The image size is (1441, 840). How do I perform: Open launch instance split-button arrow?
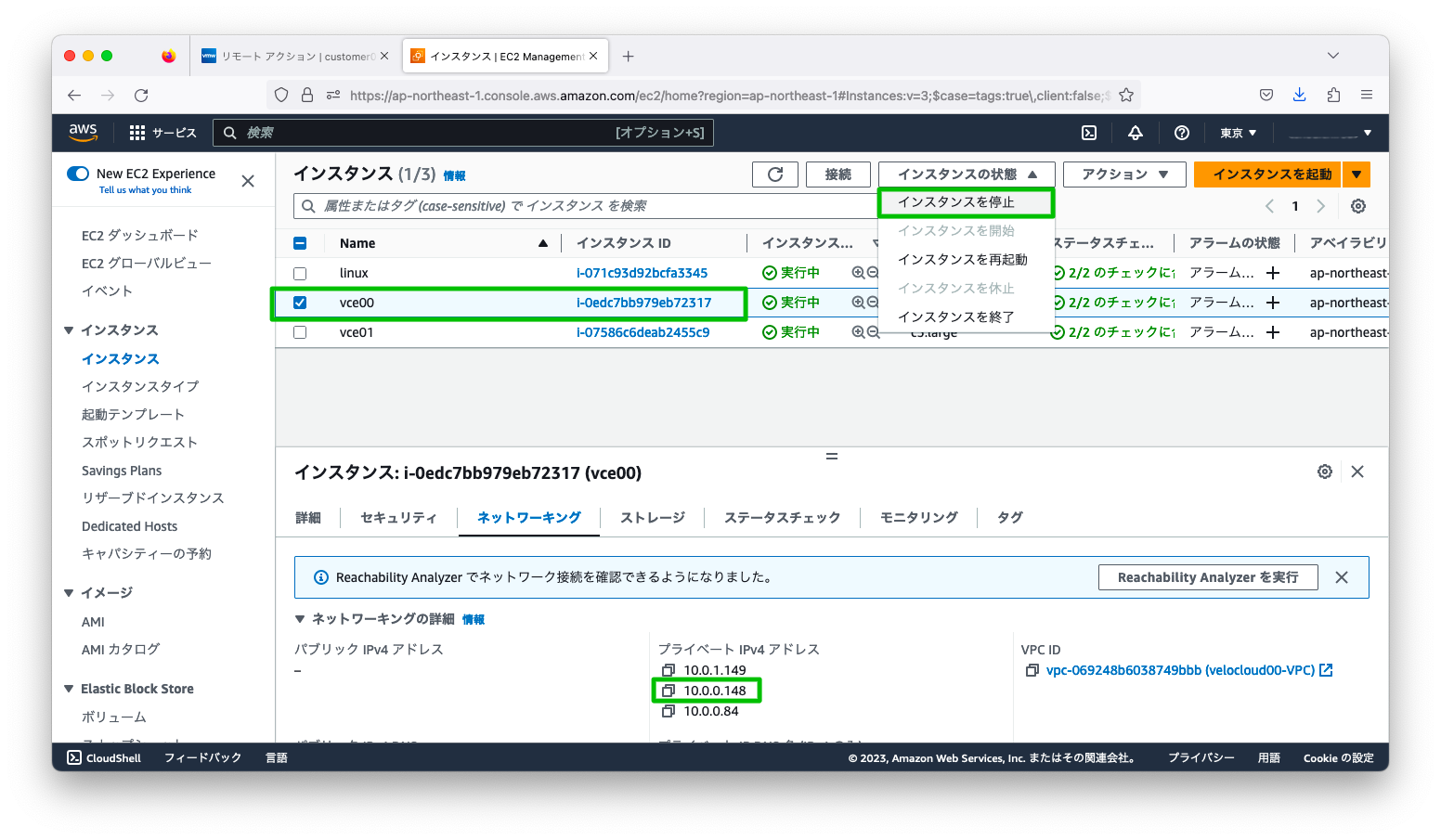point(1357,174)
